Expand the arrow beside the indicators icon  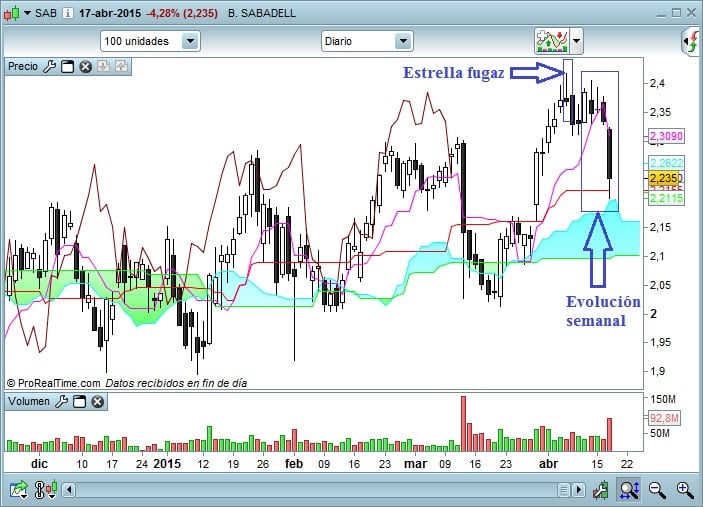coord(577,41)
